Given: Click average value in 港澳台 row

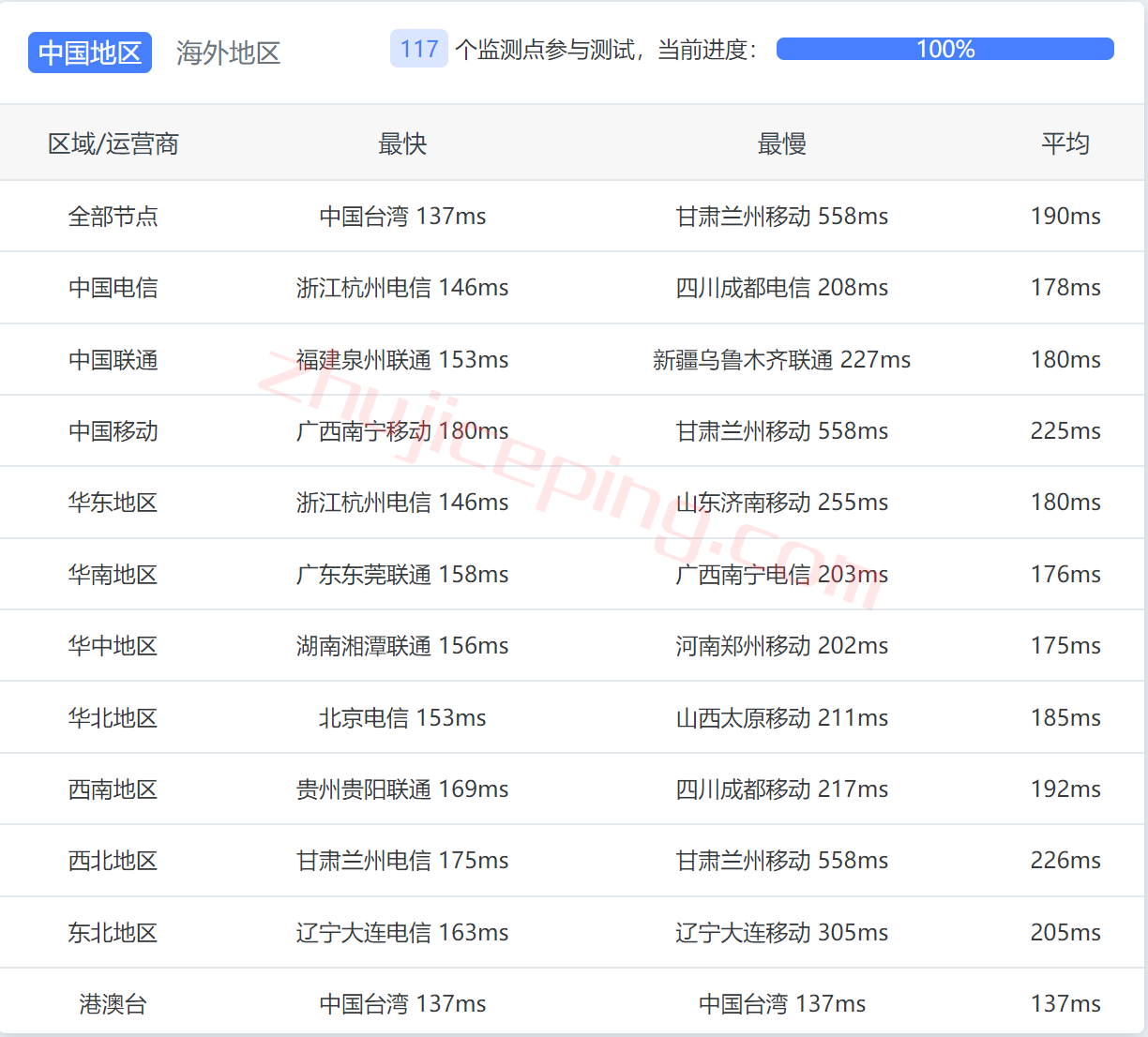Looking at the screenshot, I should point(1065,1004).
